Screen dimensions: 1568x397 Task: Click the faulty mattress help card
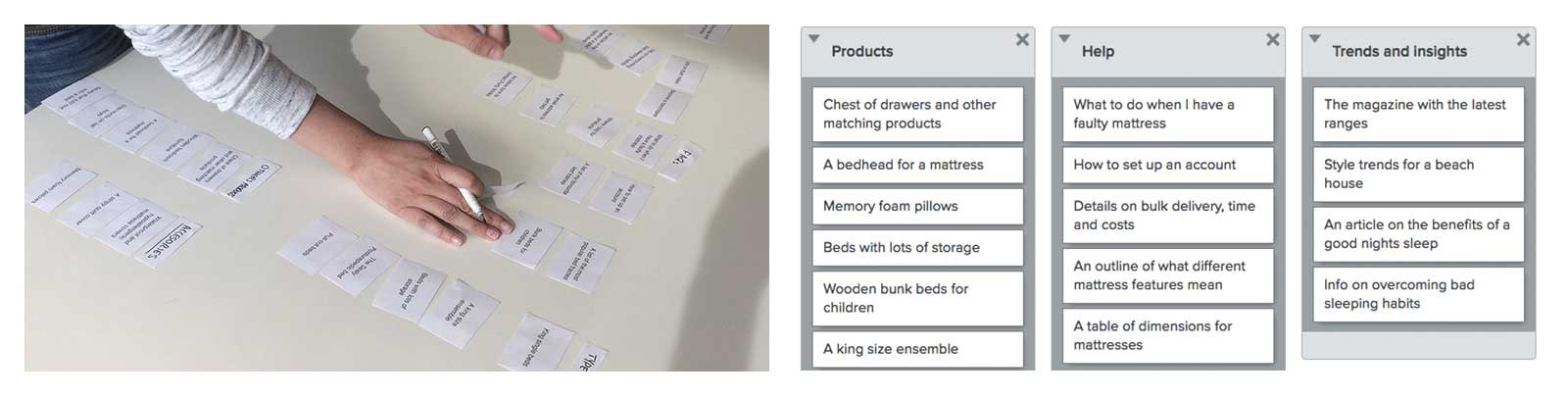(x=1168, y=114)
